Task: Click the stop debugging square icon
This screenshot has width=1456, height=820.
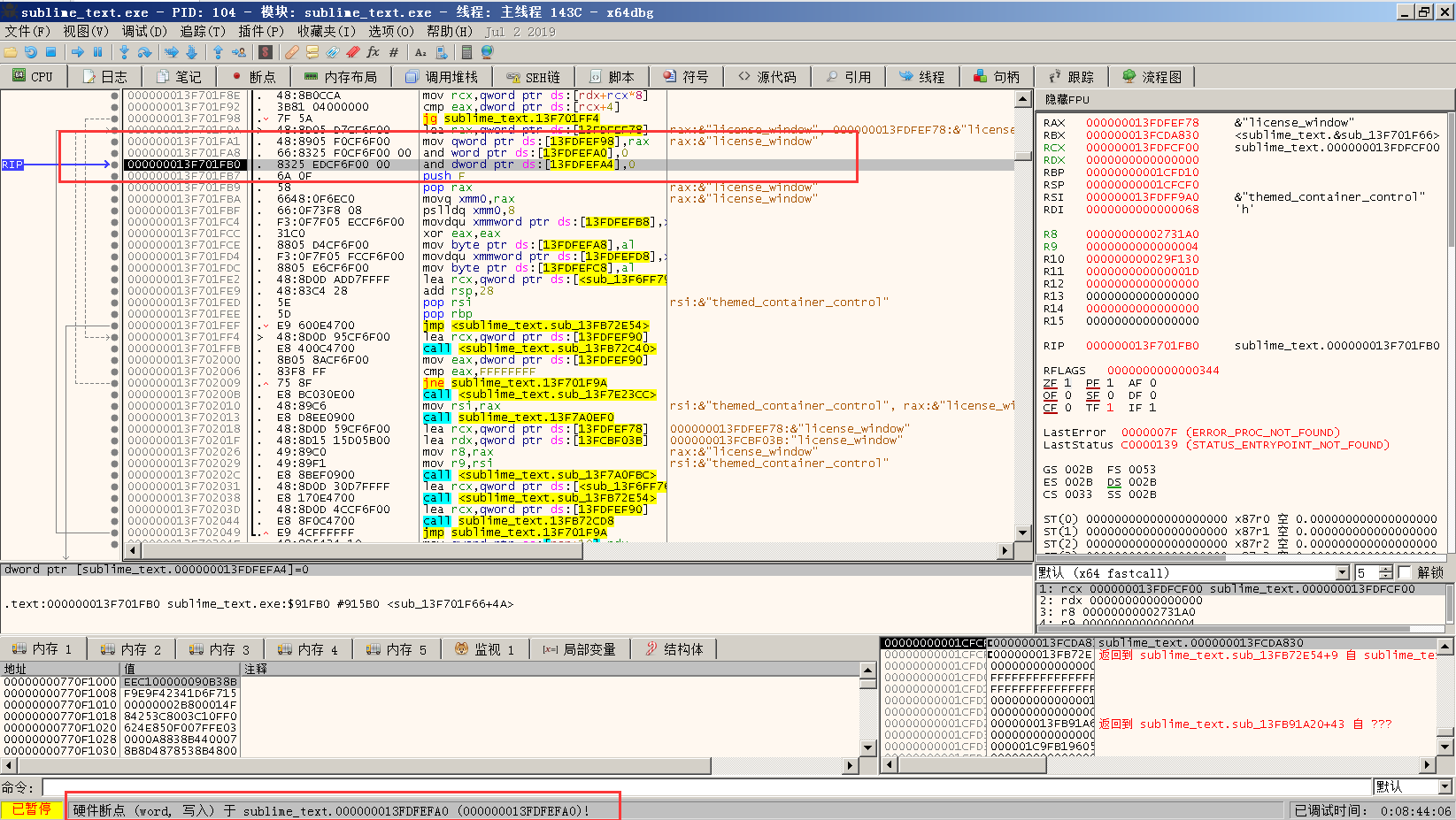Action: pyautogui.click(x=50, y=53)
